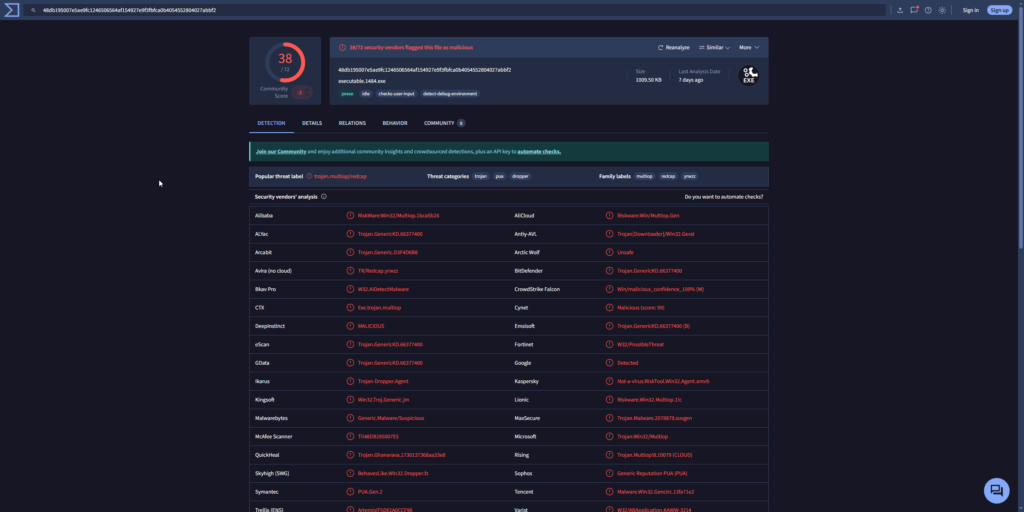Screen dimensions: 1024x512
Task: Open the notifications speech-bubble icon
Action: pyautogui.click(x=914, y=10)
